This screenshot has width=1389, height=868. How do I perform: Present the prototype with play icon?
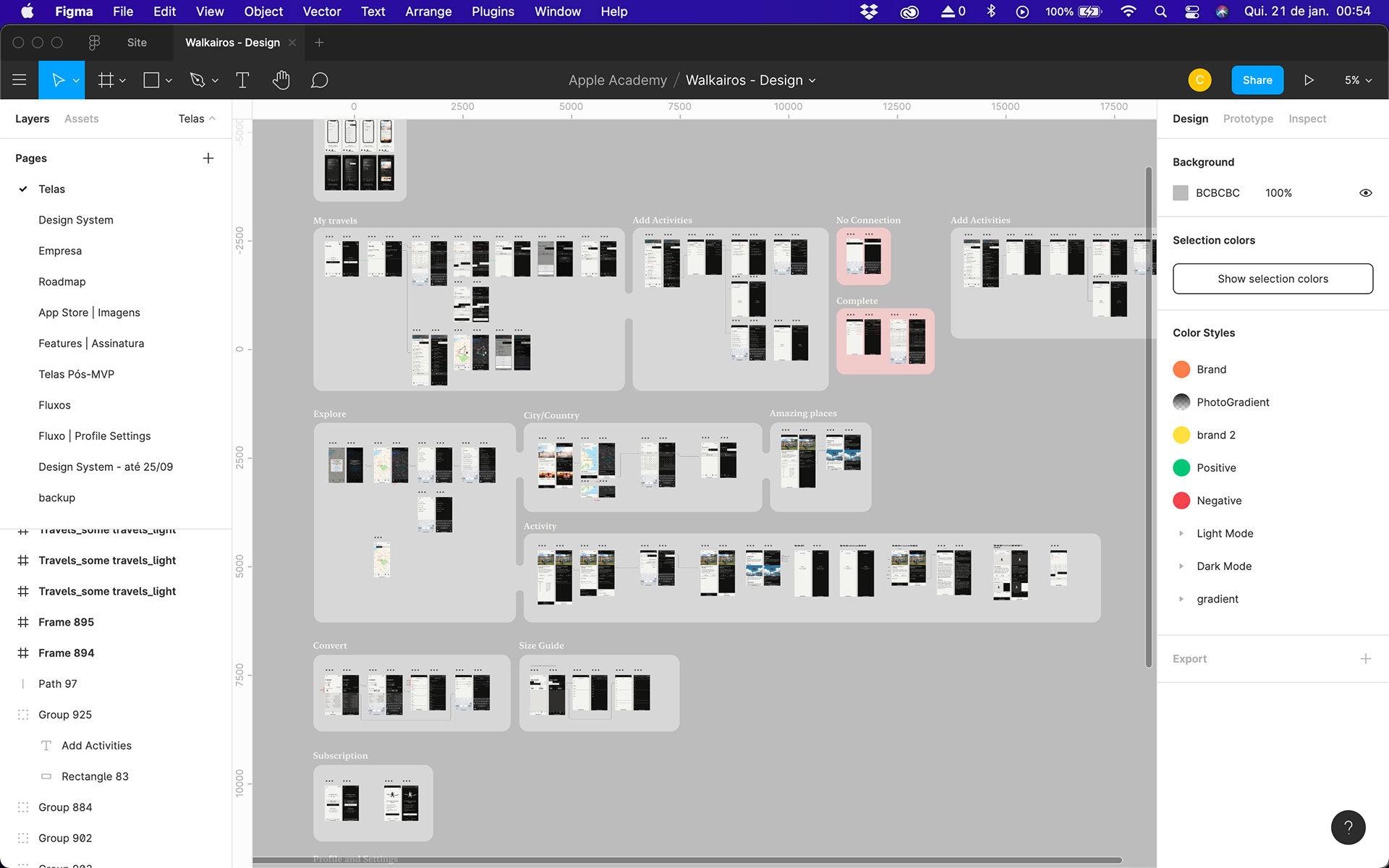(x=1309, y=80)
